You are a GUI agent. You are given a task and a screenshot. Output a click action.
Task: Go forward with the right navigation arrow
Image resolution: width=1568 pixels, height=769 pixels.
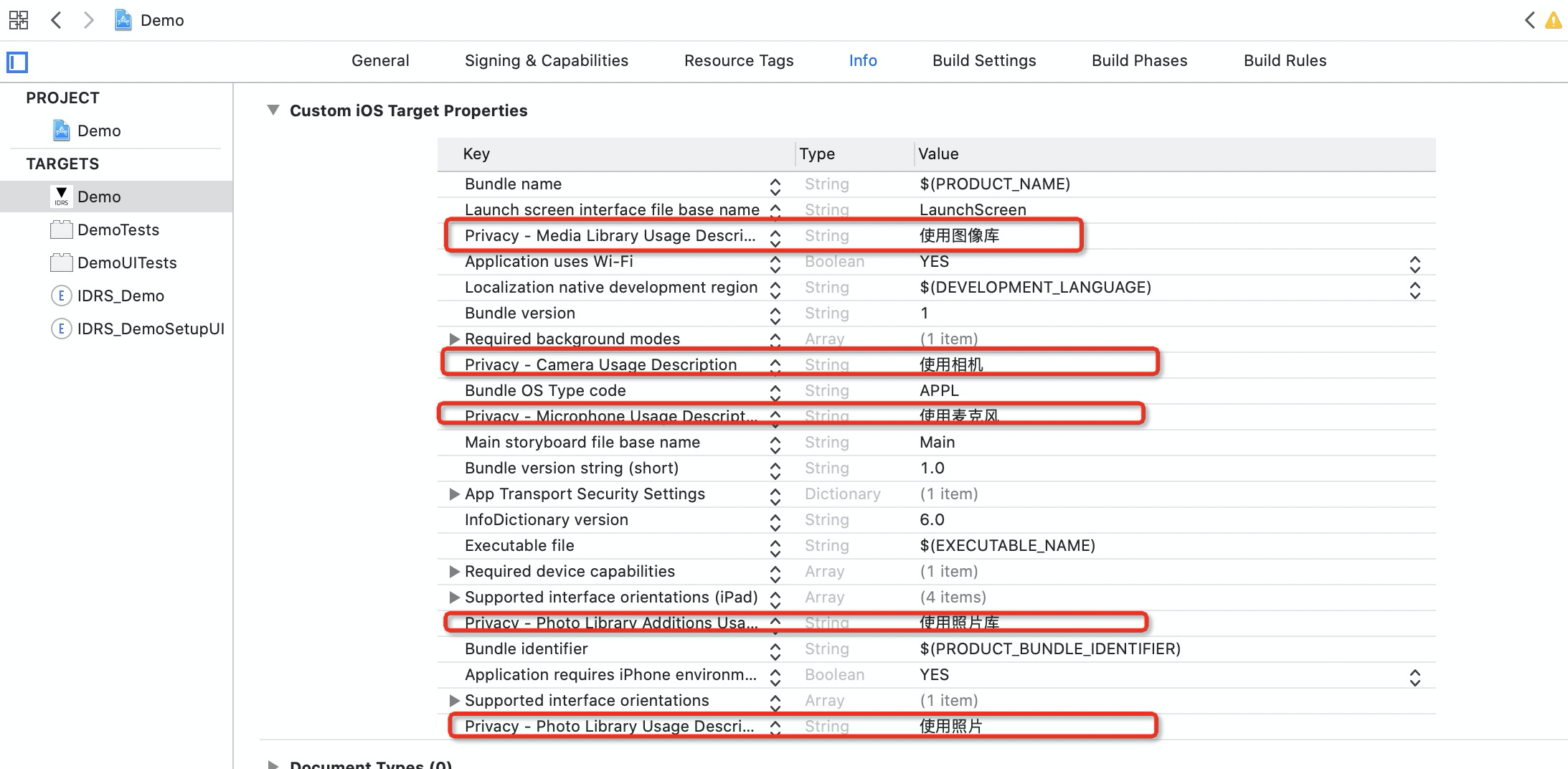88,20
